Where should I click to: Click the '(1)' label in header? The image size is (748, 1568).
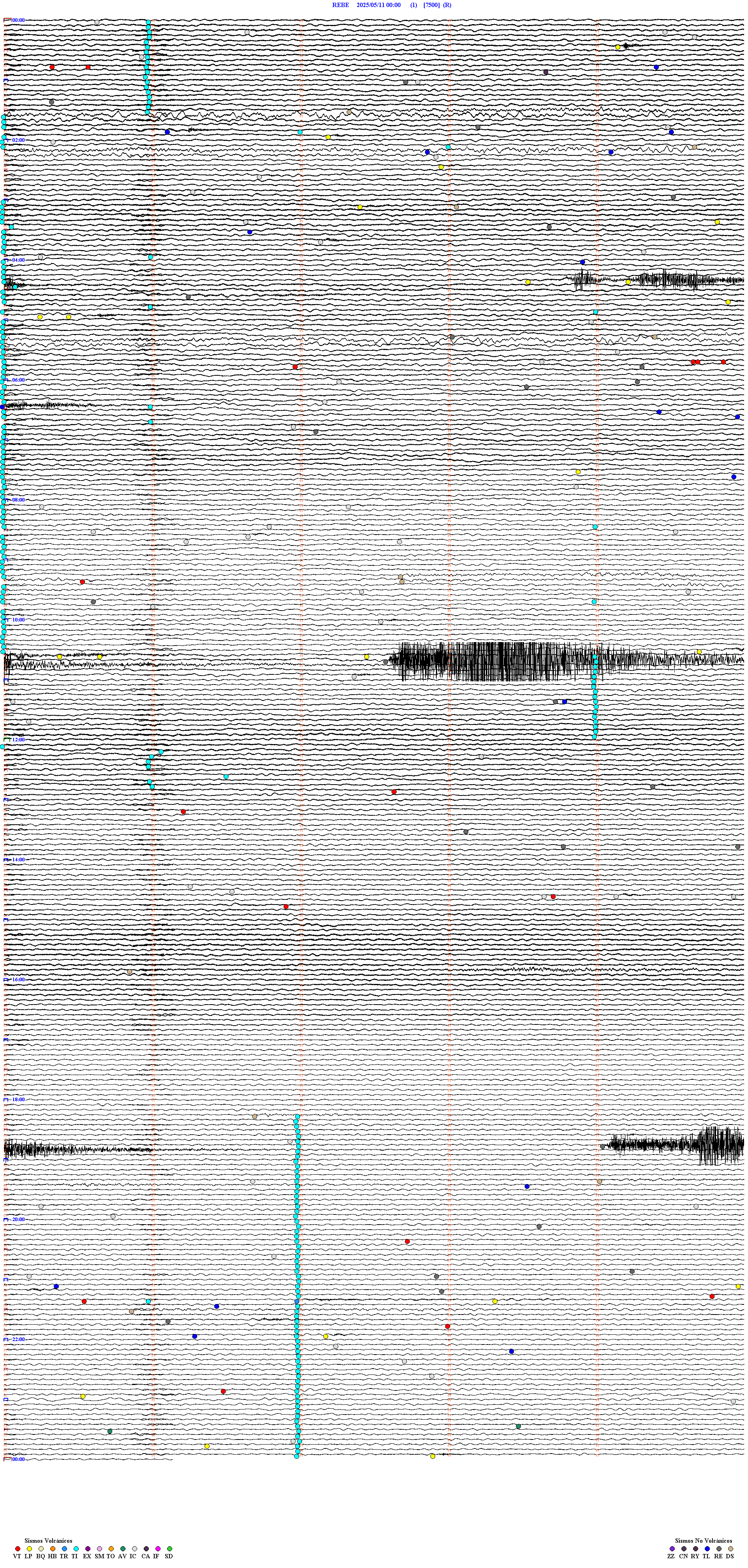point(414,5)
